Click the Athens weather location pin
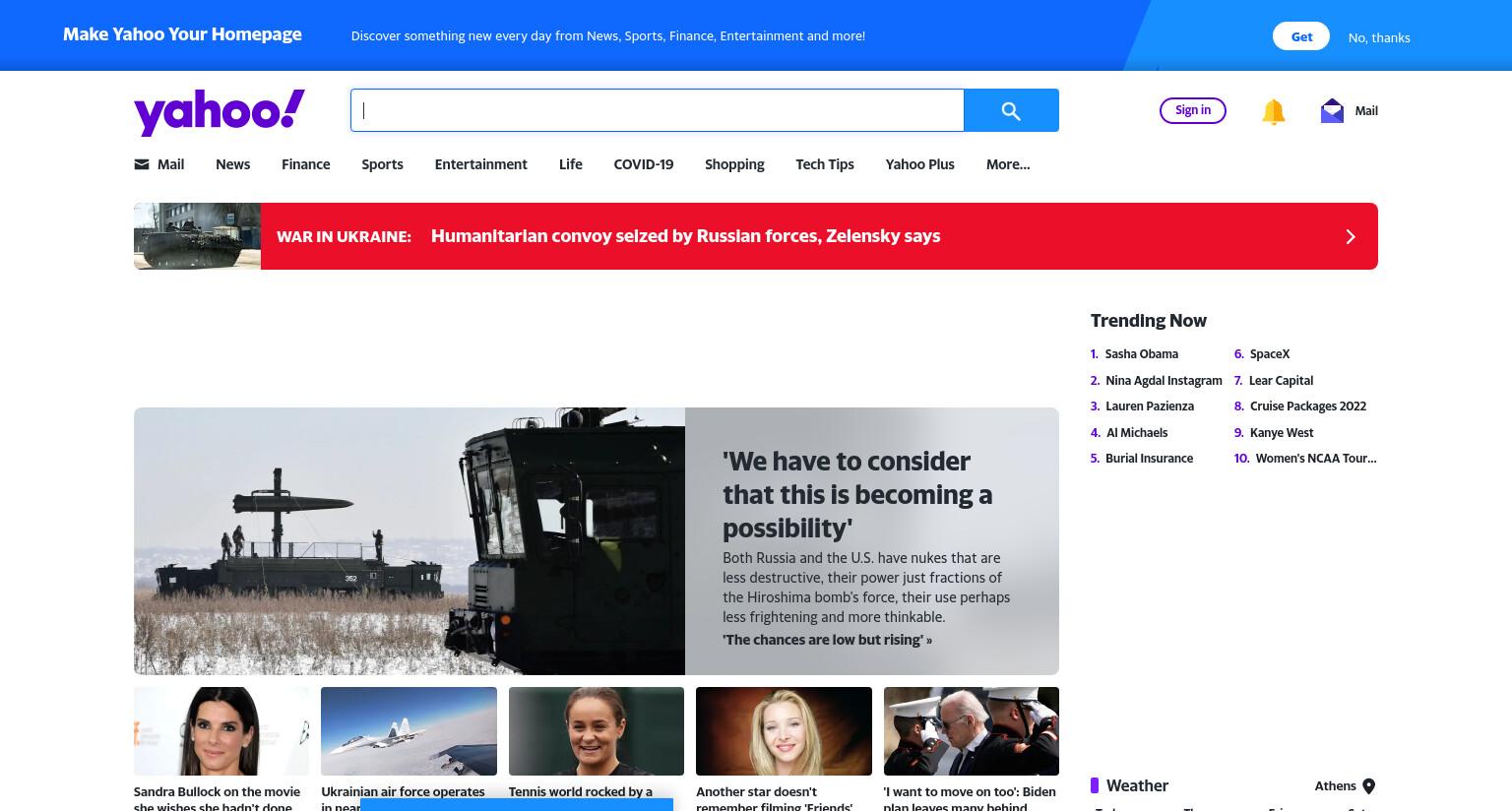1512x811 pixels. click(x=1368, y=785)
